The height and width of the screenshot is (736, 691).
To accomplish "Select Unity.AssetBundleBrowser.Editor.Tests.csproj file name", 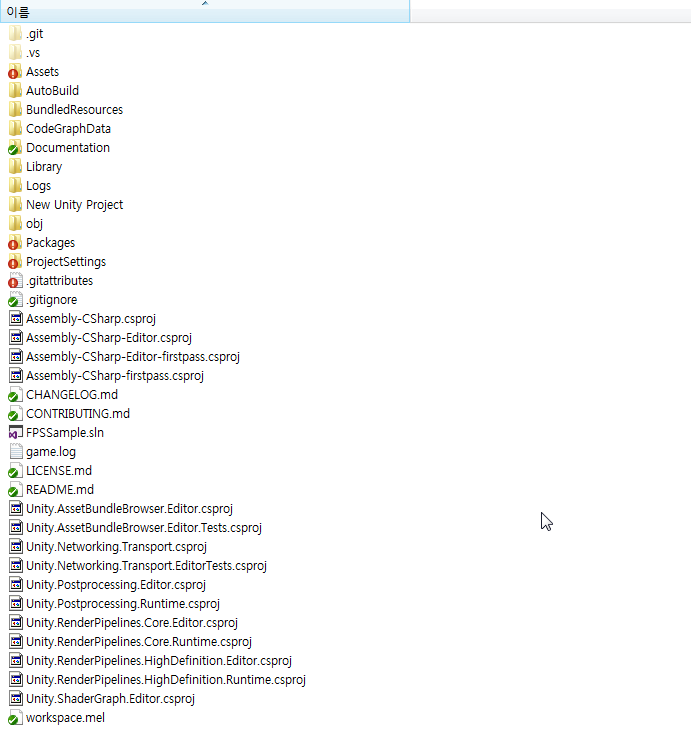I will [144, 528].
